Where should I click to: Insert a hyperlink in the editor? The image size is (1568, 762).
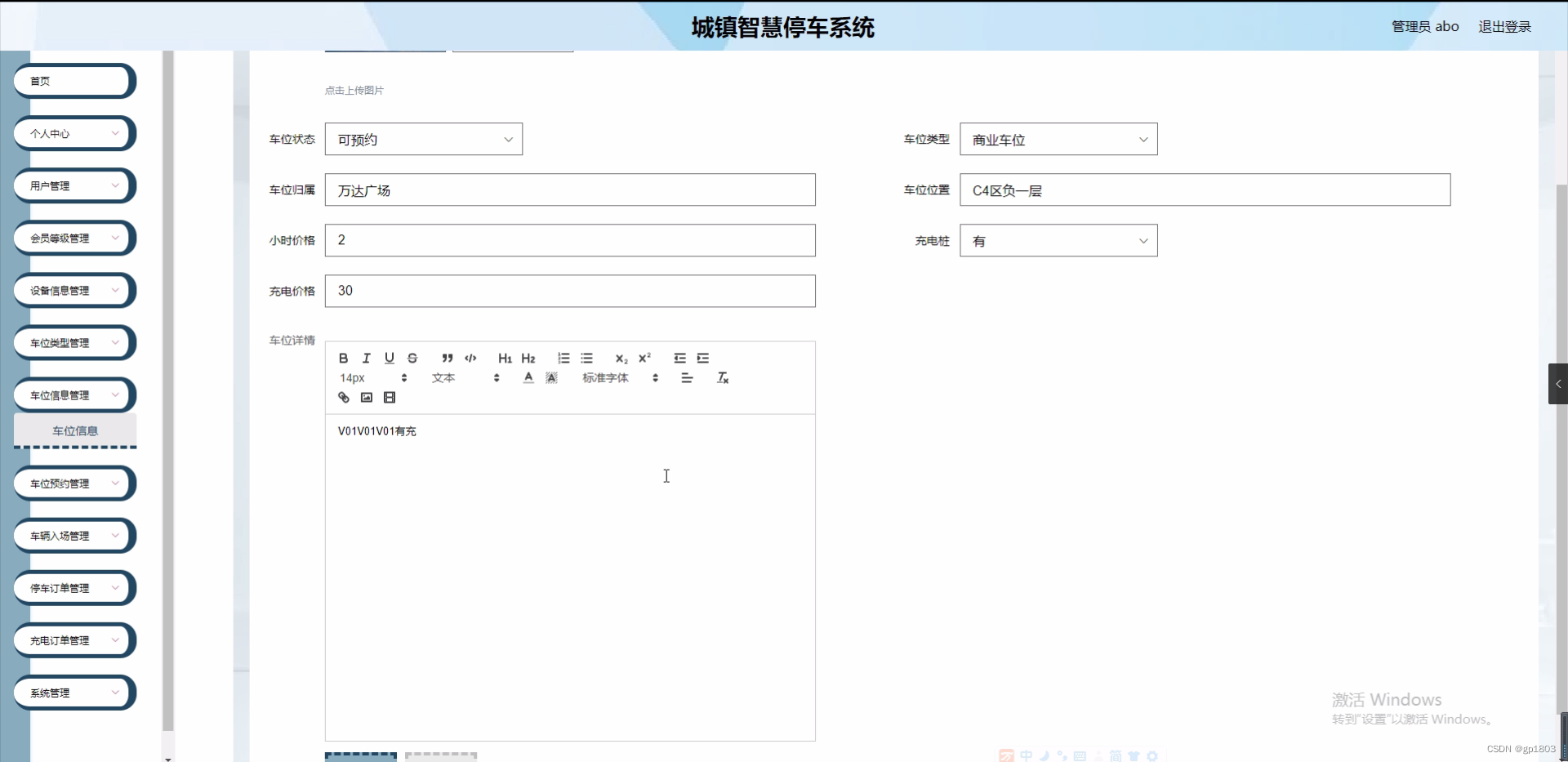pyautogui.click(x=344, y=397)
